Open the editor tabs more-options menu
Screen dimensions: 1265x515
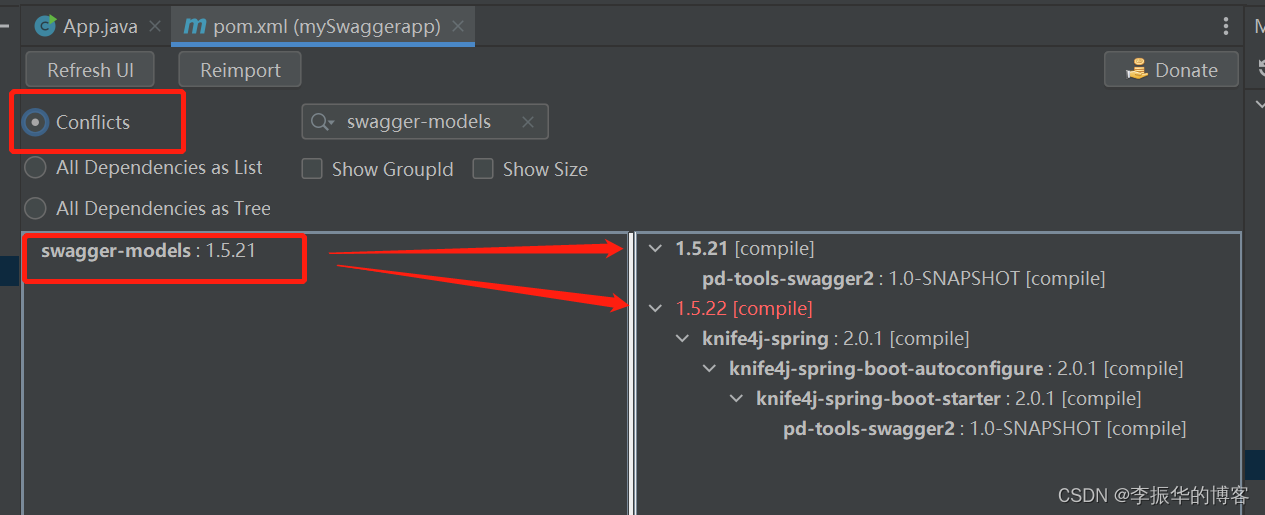click(x=1226, y=27)
